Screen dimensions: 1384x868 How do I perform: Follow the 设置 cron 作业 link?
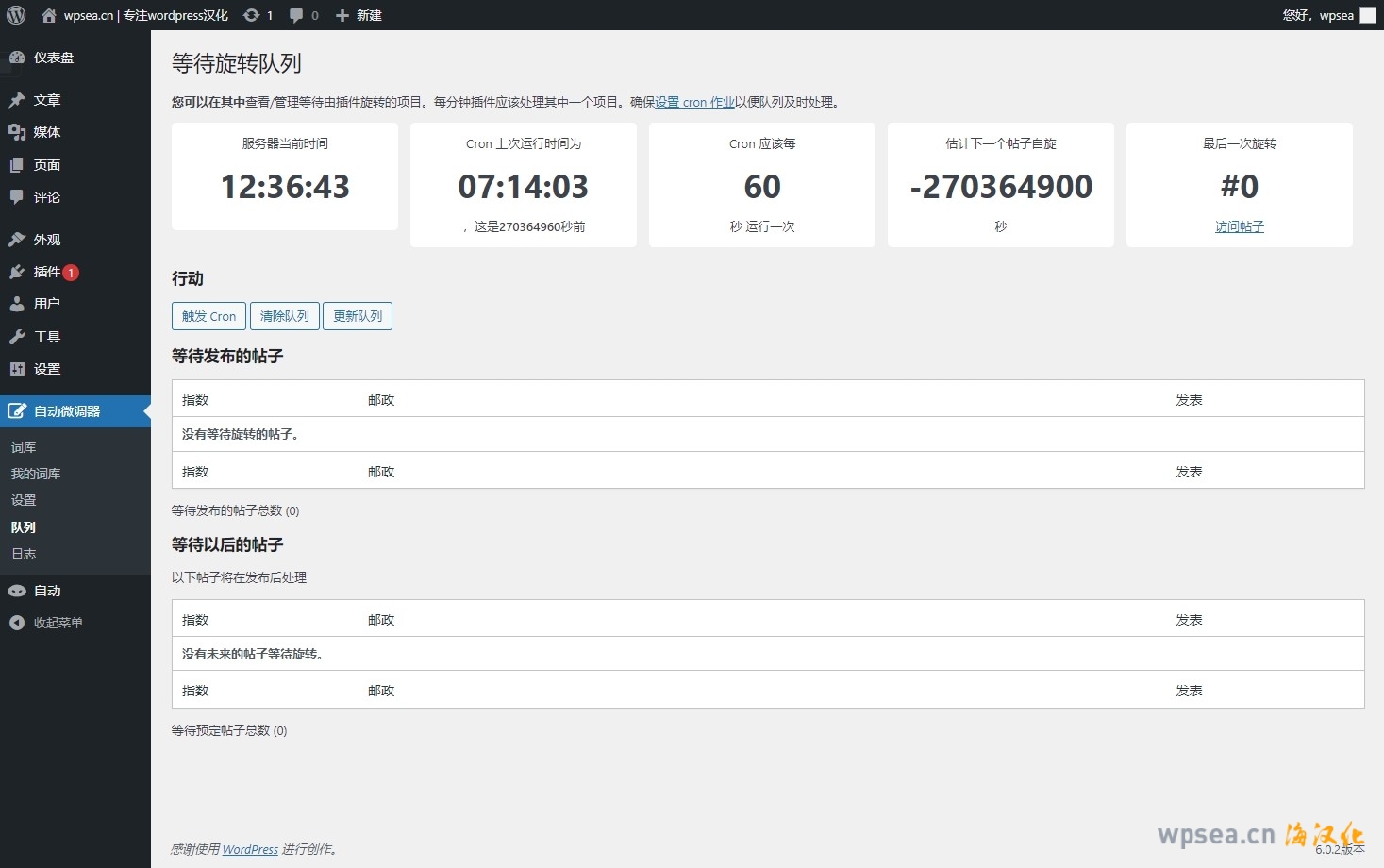pyautogui.click(x=694, y=102)
